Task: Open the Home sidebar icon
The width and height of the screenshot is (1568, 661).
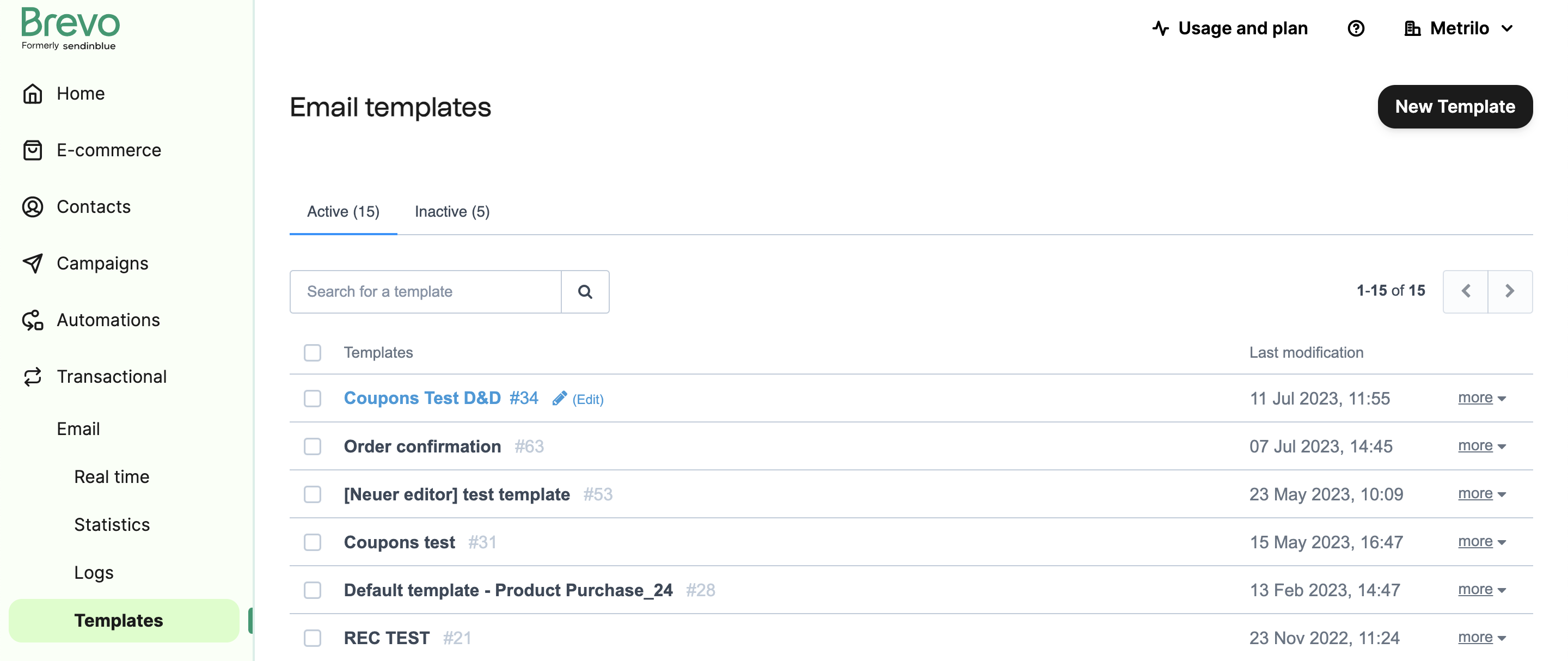Action: click(32, 94)
